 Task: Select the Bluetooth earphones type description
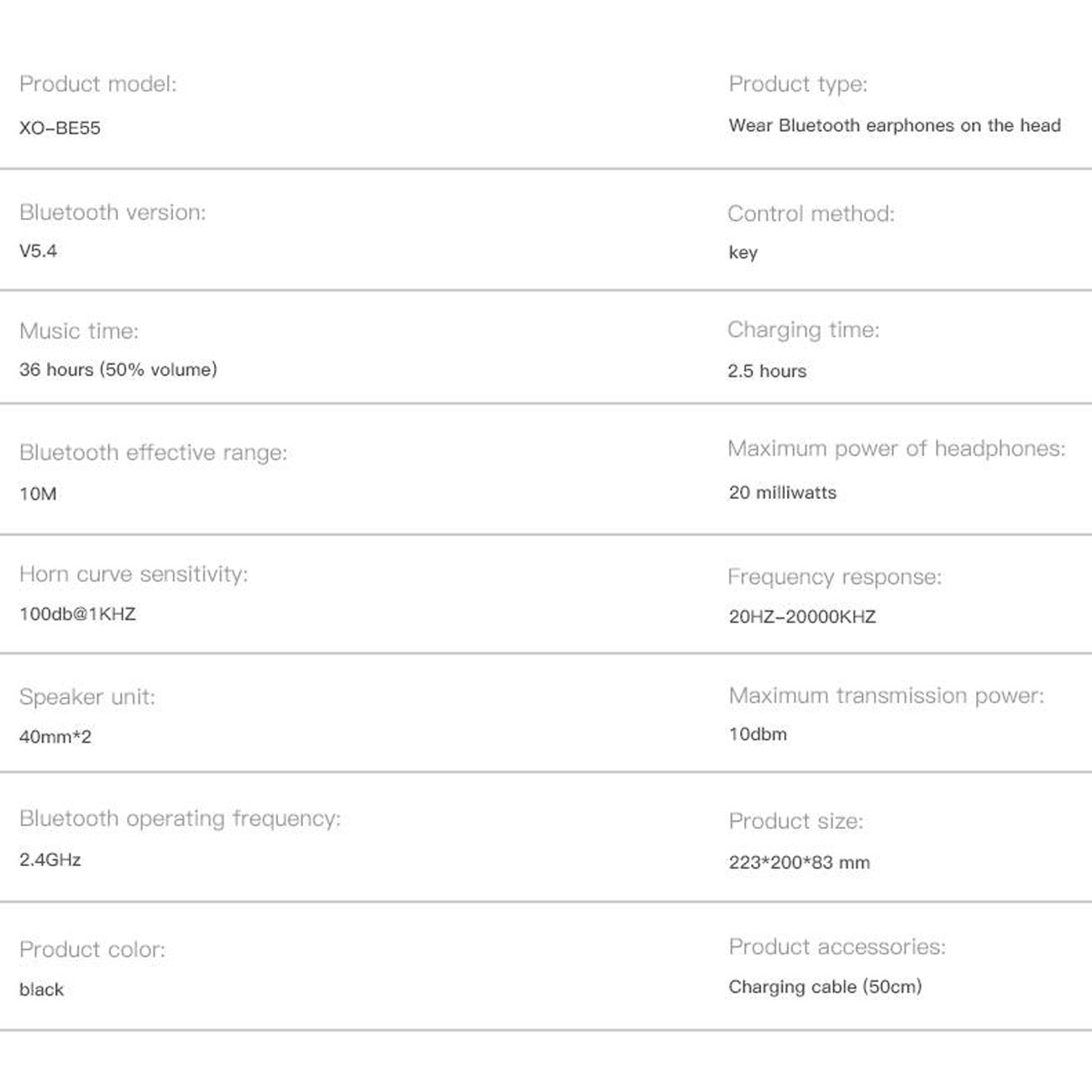coord(895,125)
